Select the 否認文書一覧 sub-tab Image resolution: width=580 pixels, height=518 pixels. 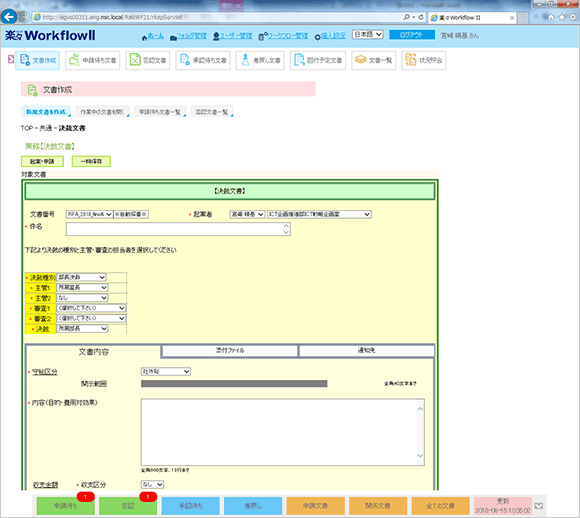[212, 112]
